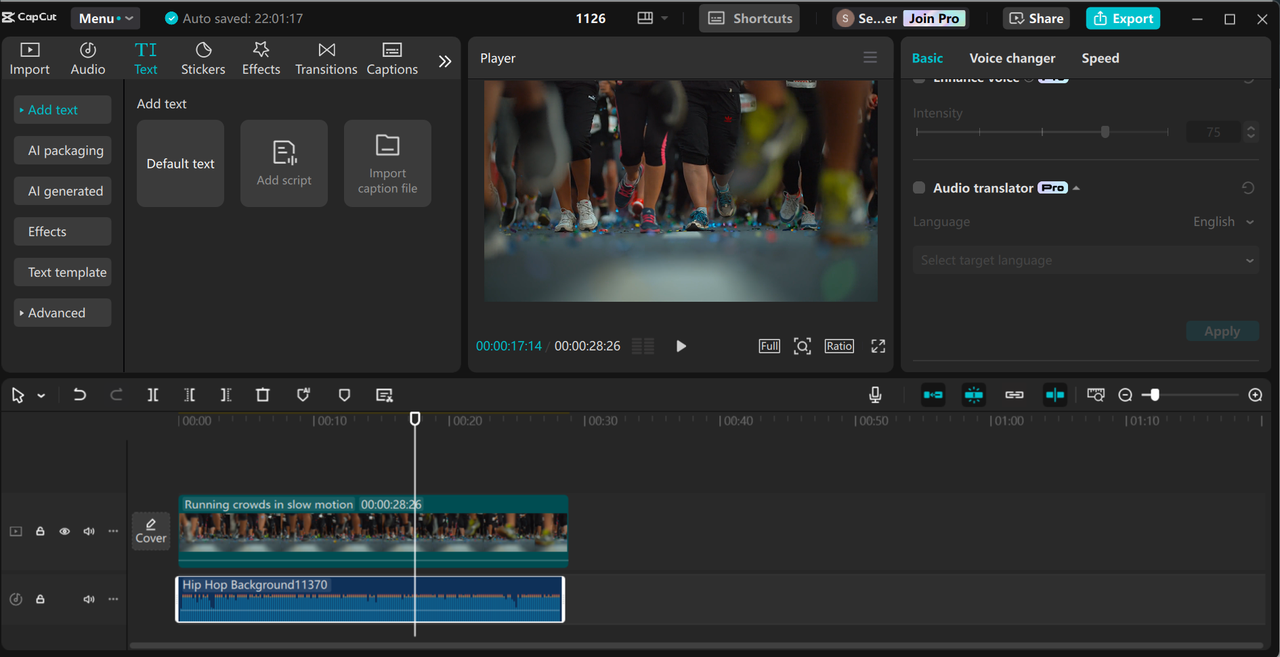Open the Select target language dropdown
This screenshot has height=657, width=1280.
pyautogui.click(x=1085, y=260)
